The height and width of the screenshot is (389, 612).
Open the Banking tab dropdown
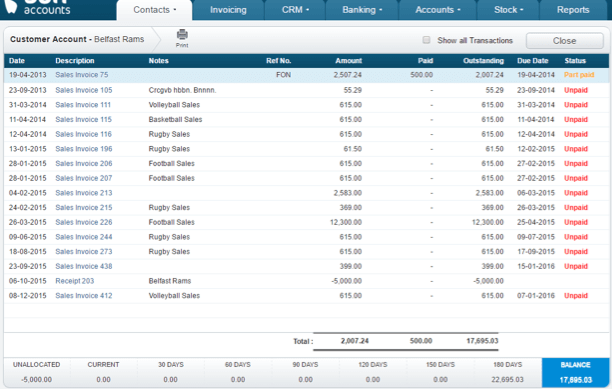[x=362, y=10]
